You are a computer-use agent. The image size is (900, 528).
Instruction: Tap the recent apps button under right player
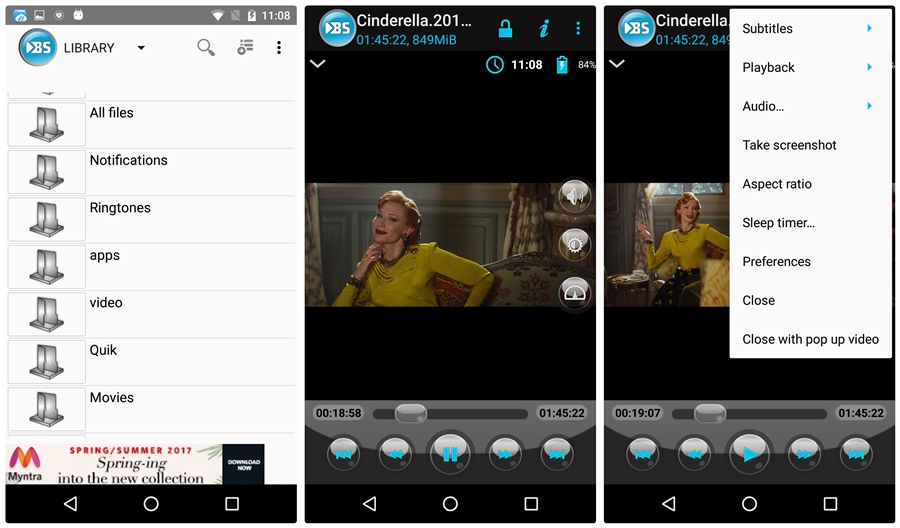click(x=830, y=504)
